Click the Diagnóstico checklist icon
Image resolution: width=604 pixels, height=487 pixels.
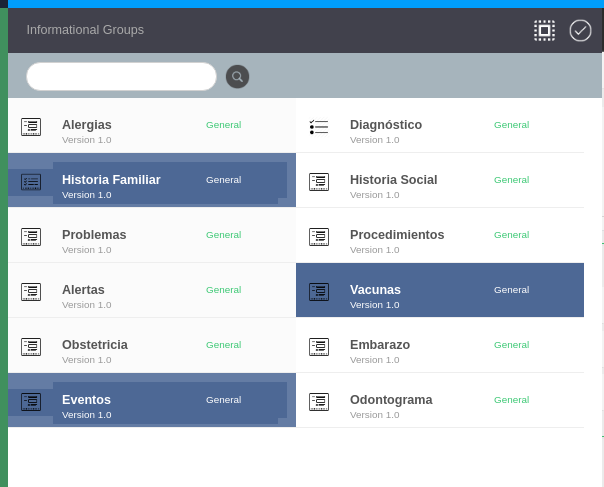pyautogui.click(x=319, y=127)
